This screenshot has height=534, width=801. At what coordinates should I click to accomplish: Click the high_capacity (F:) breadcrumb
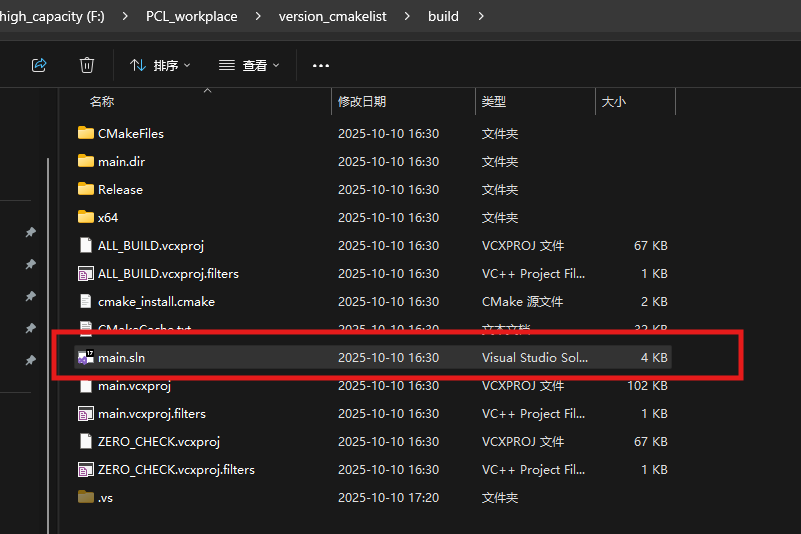click(x=52, y=16)
